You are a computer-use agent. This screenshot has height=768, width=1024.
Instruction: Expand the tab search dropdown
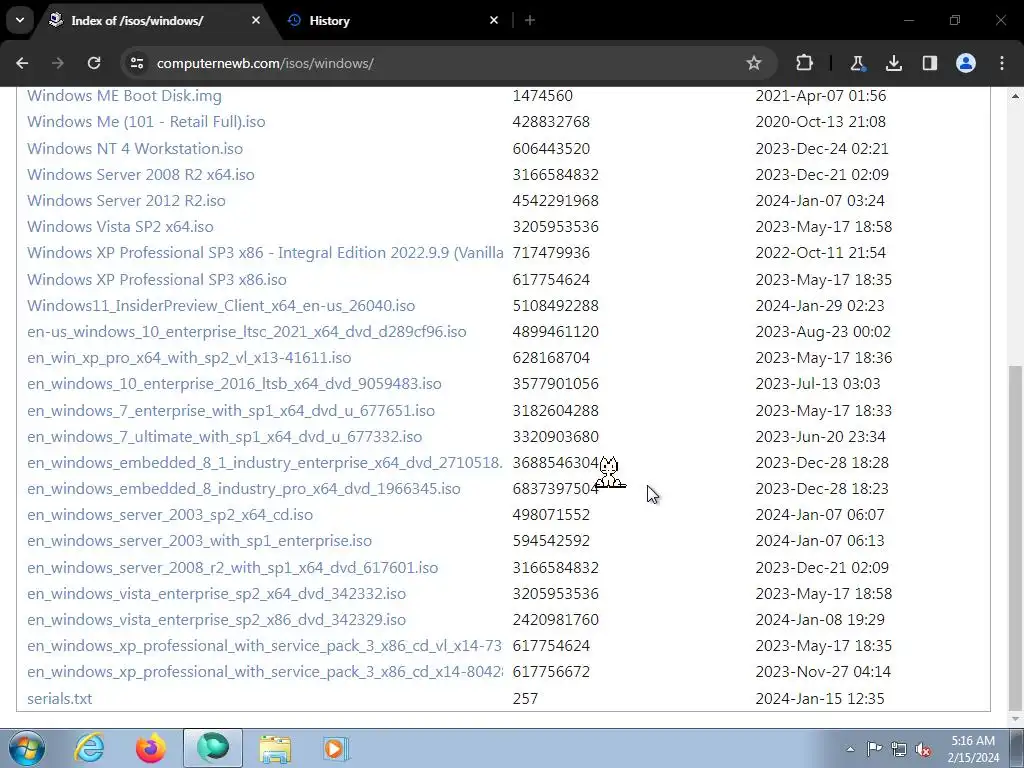(x=20, y=20)
